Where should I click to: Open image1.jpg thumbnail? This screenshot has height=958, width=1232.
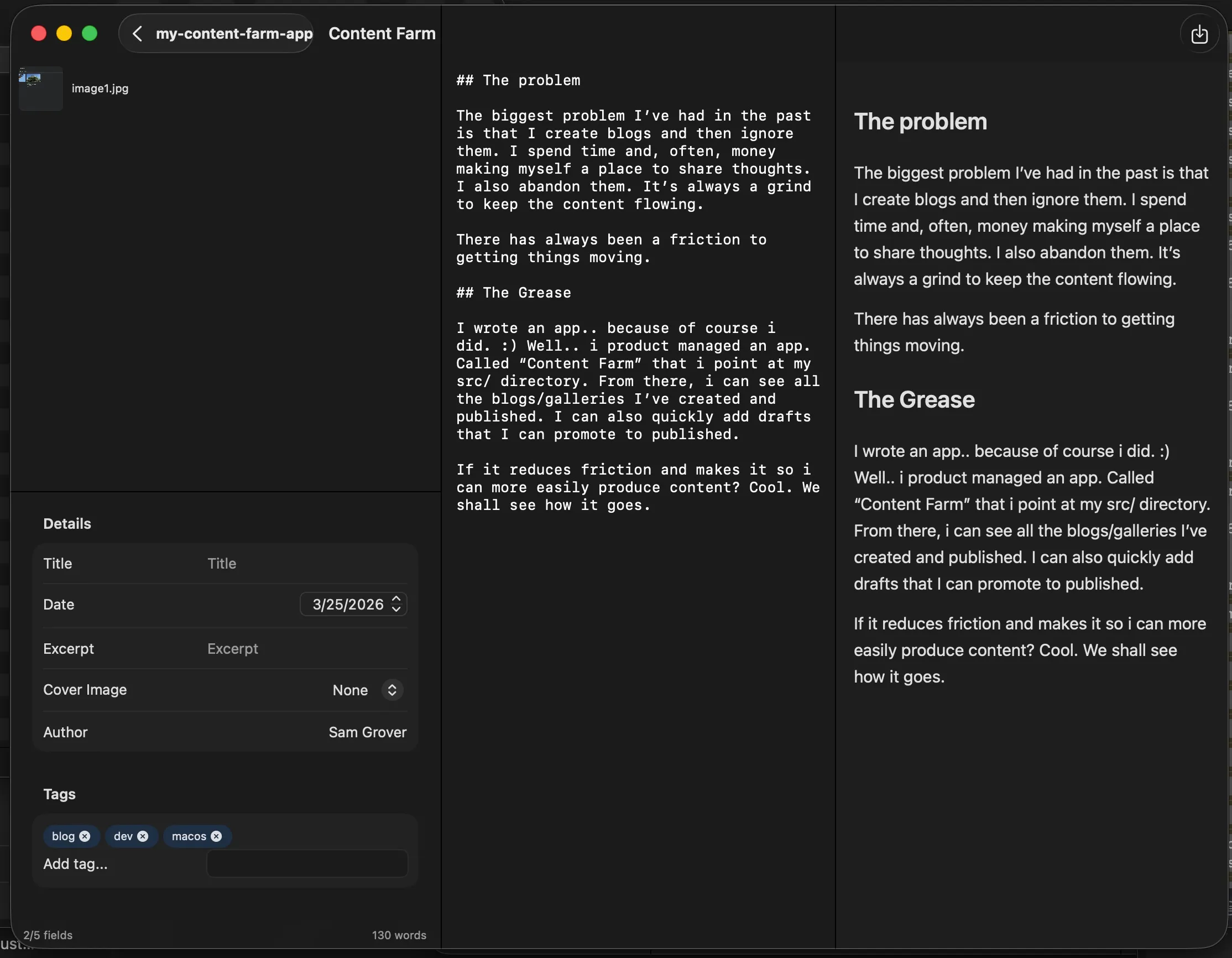pos(40,88)
